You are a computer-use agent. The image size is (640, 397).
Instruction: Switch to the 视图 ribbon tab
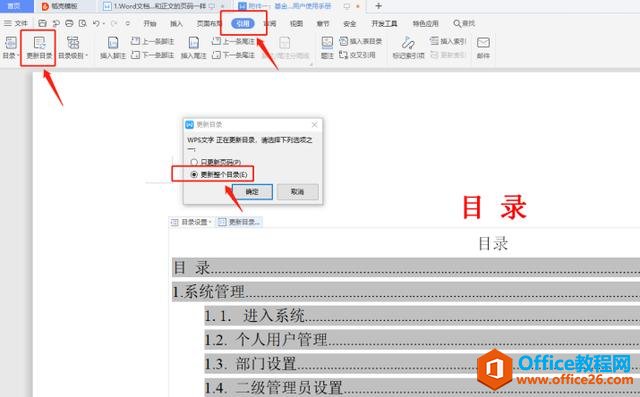click(x=296, y=23)
